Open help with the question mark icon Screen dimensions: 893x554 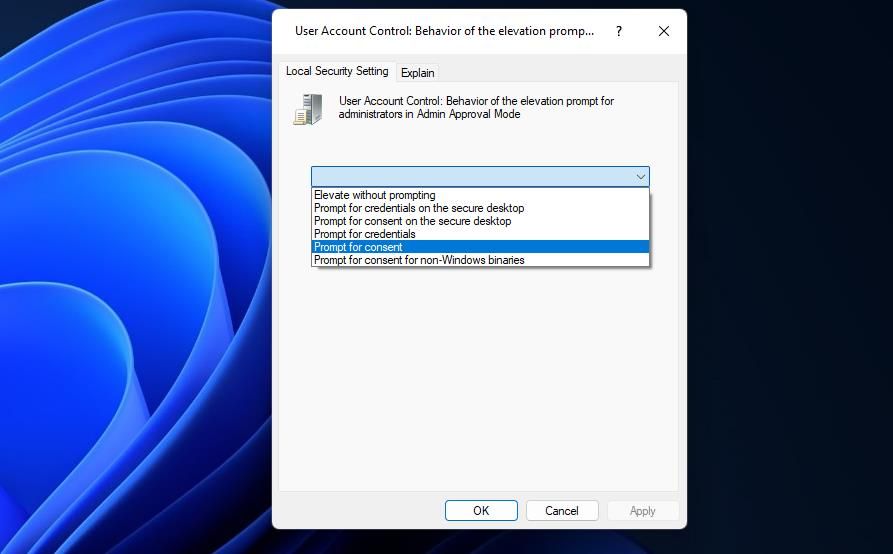[x=618, y=31]
